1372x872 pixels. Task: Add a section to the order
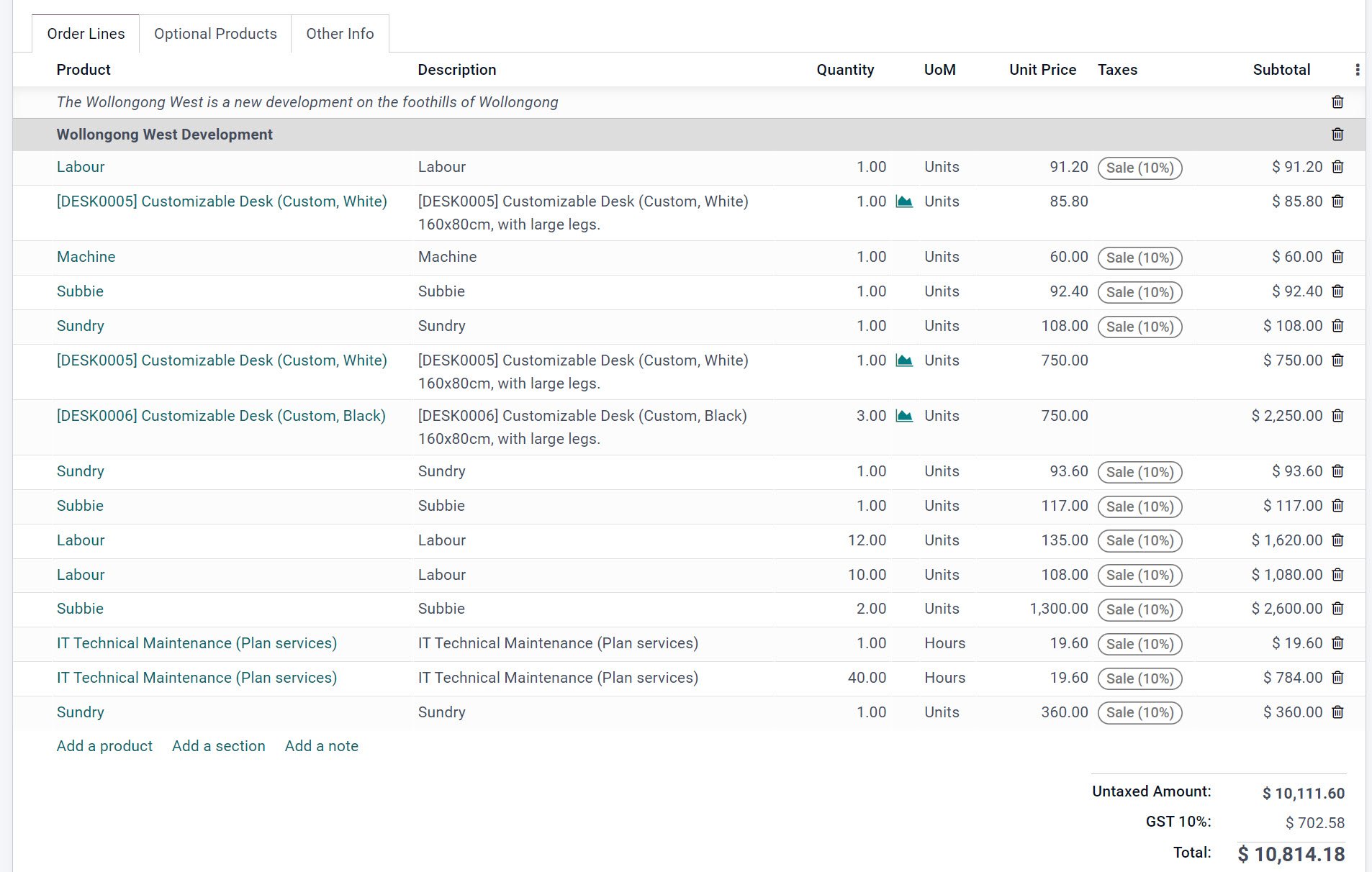click(x=219, y=746)
